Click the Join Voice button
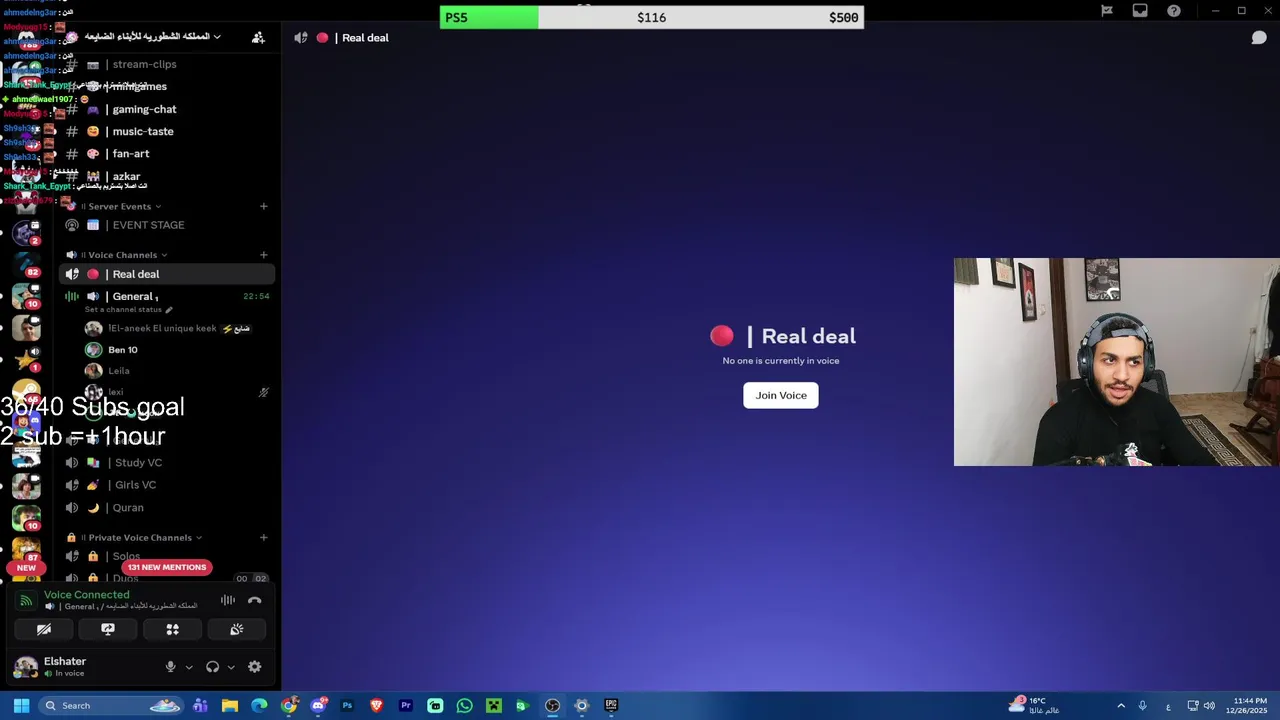This screenshot has height=720, width=1280. click(781, 395)
